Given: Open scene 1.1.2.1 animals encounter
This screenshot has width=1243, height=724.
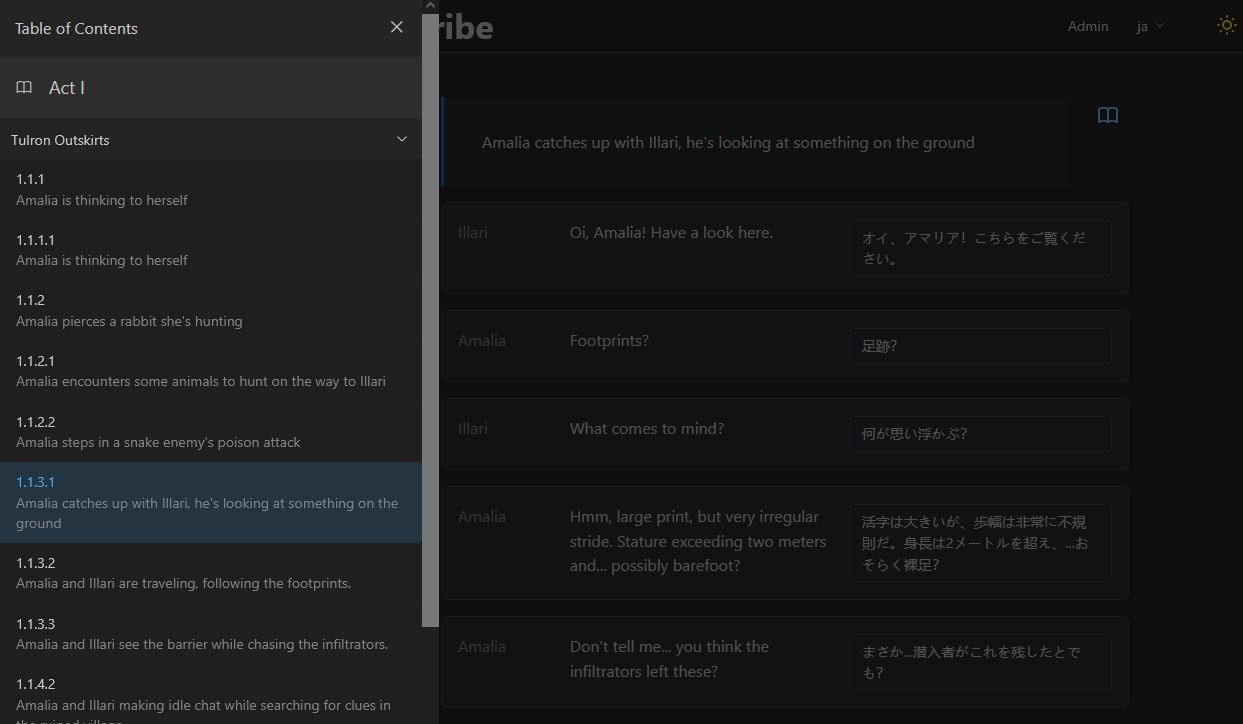Looking at the screenshot, I should [x=200, y=371].
